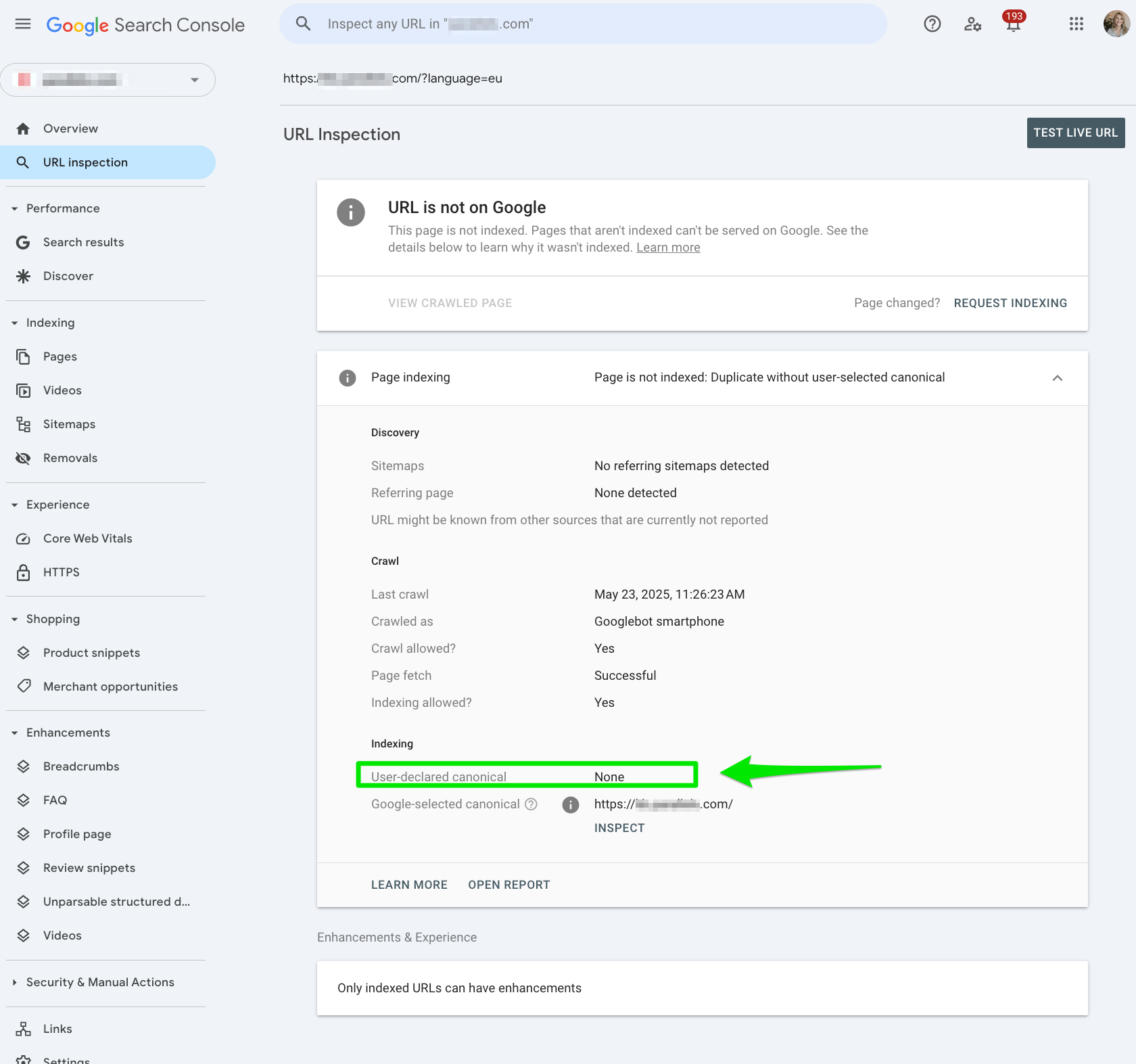
Task: Click the Product snippets layers icon
Action: click(23, 653)
